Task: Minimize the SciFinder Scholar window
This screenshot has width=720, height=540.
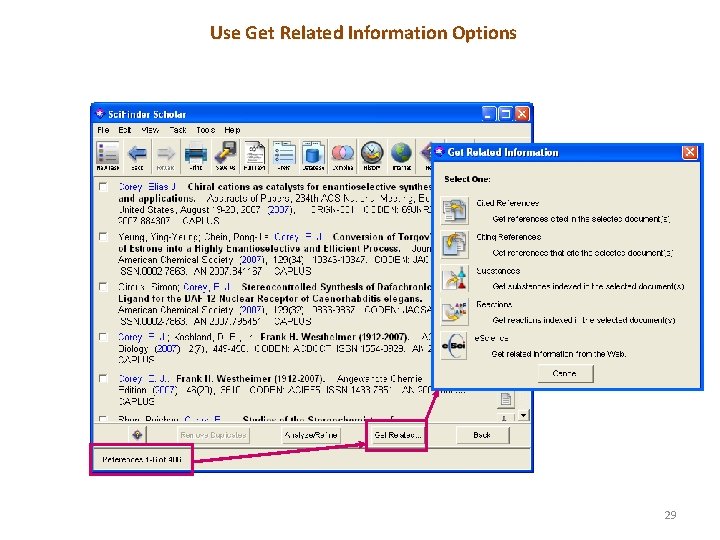Action: pyautogui.click(x=489, y=113)
